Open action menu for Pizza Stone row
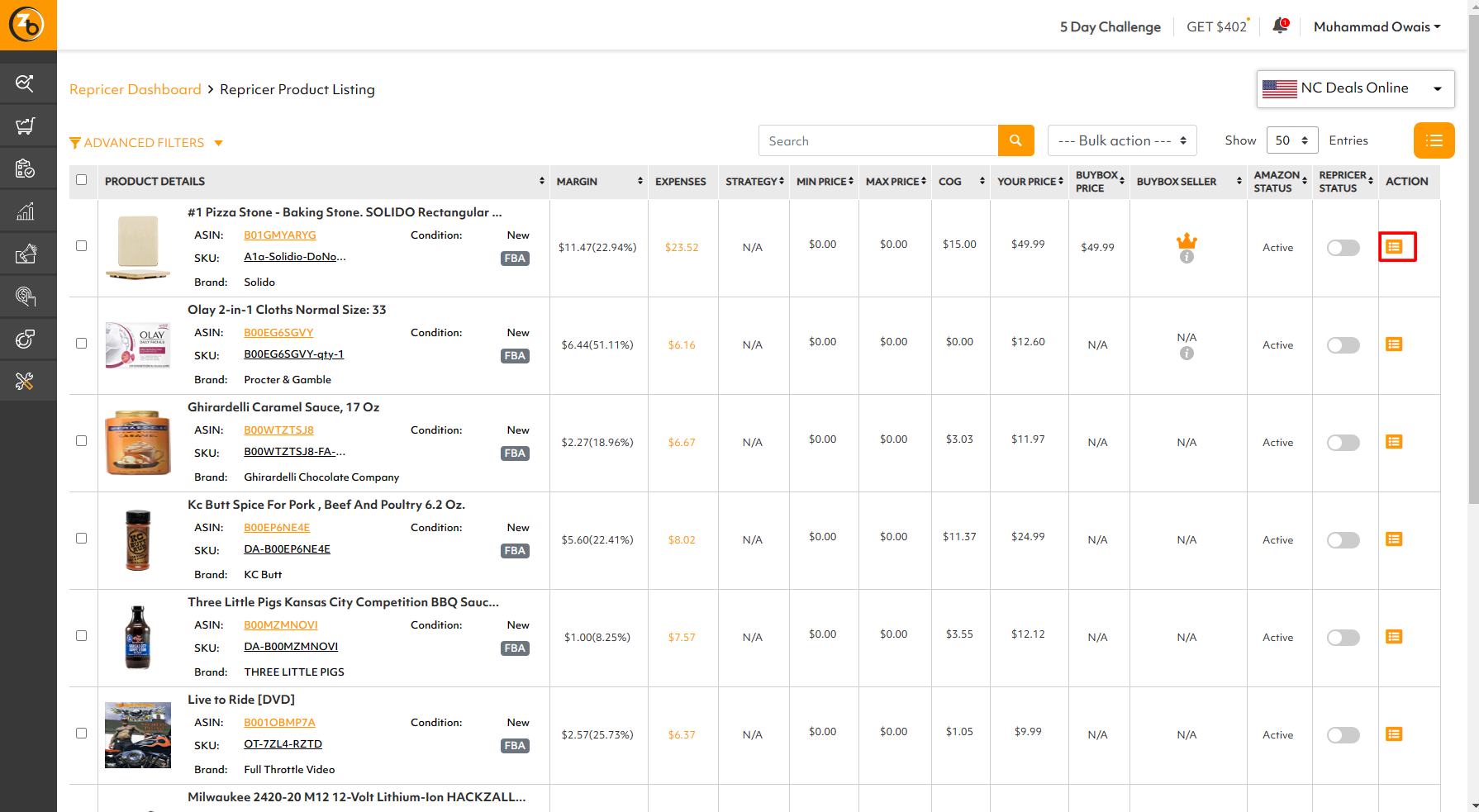 point(1394,247)
